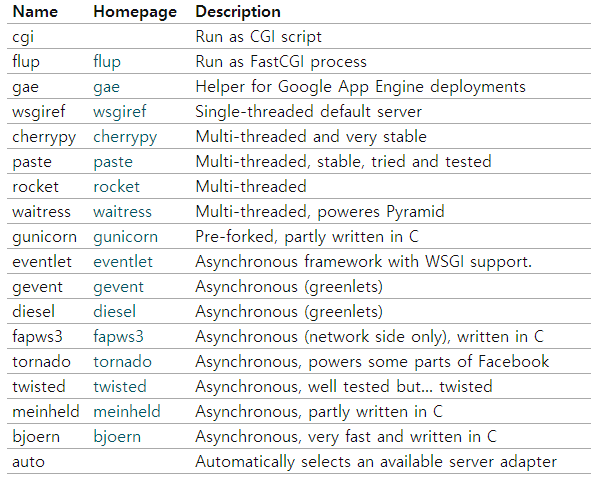Follow the wsgiref homepage link
591x479 pixels.
[x=120, y=112]
